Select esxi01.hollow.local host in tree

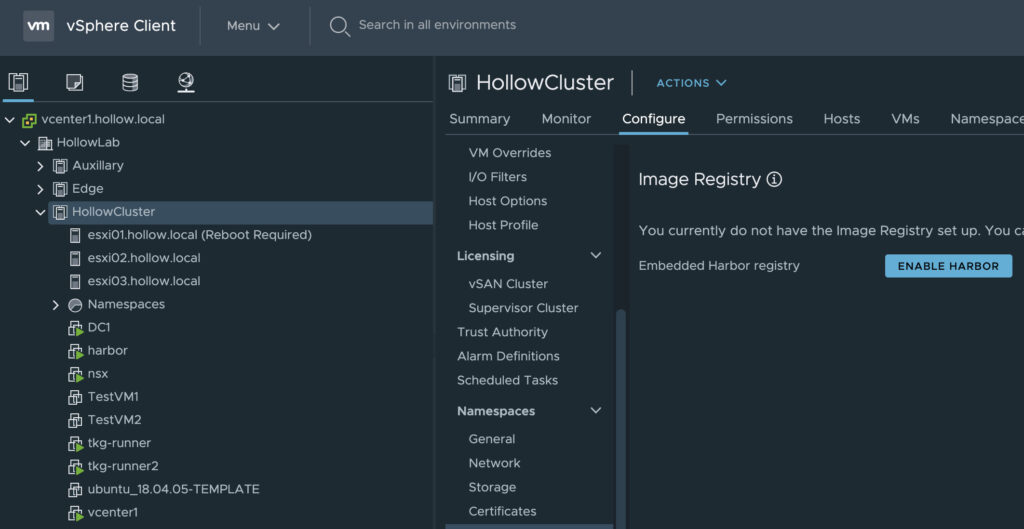[x=199, y=235]
